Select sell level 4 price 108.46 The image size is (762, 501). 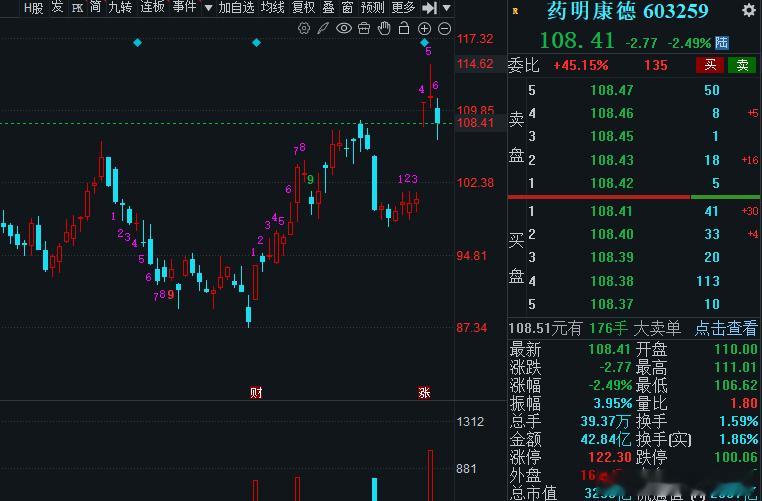(612, 113)
